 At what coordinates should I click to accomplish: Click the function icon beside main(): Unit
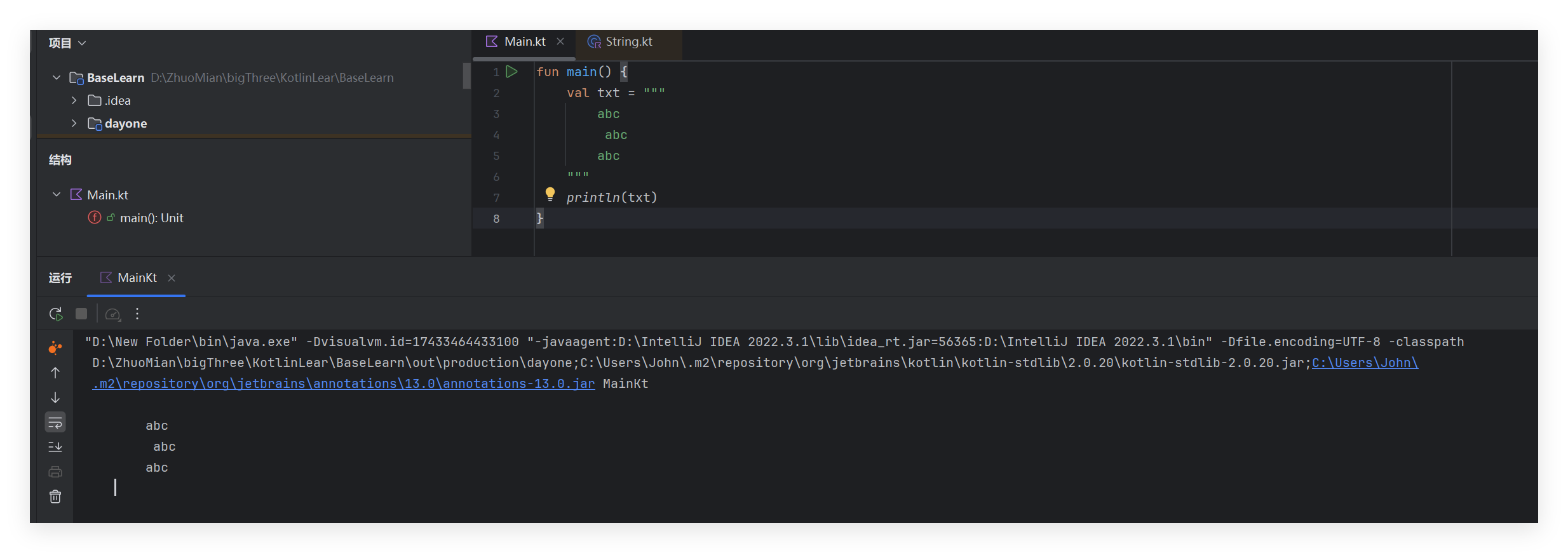pos(95,217)
